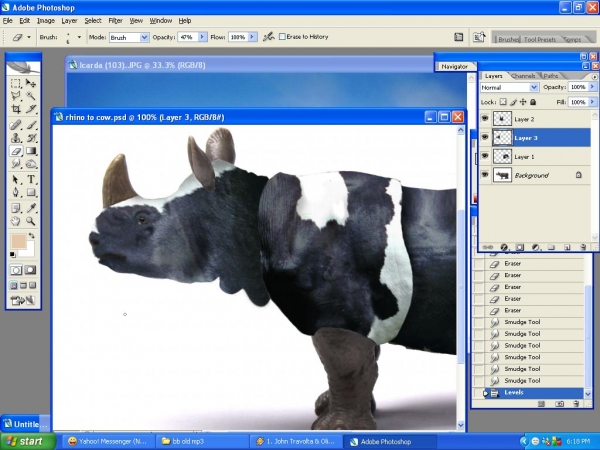Select the Healing Brush tool
This screenshot has width=600, height=450.
click(16, 125)
